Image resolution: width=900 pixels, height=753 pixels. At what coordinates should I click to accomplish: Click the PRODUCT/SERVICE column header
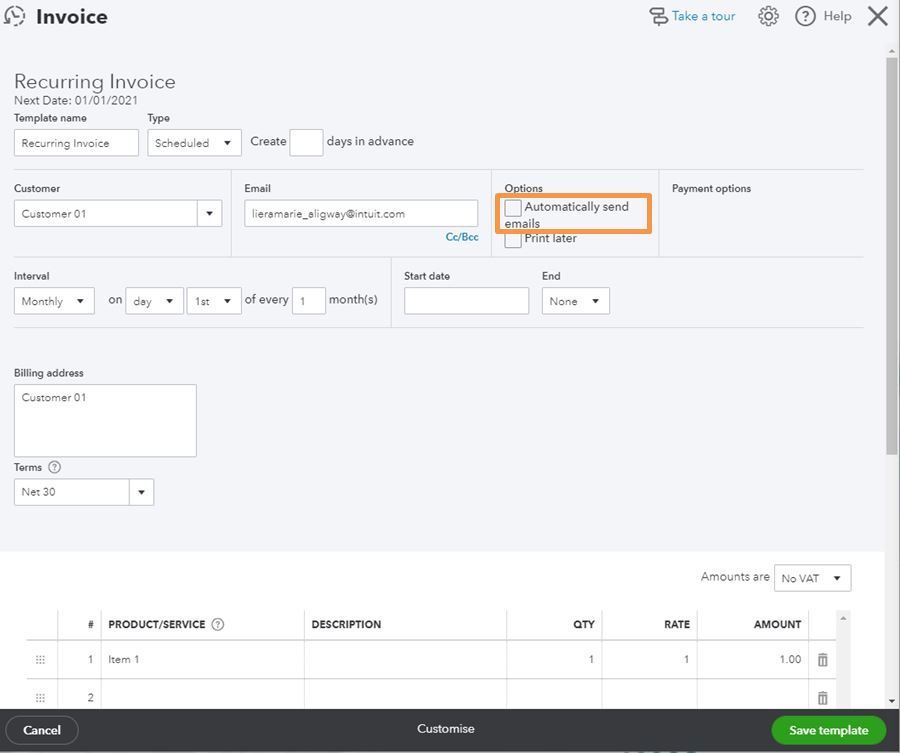[x=157, y=624]
